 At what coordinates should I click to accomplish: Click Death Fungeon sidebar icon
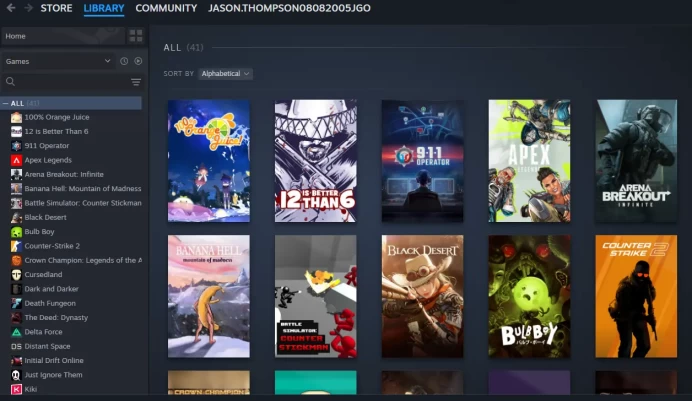[x=16, y=303]
